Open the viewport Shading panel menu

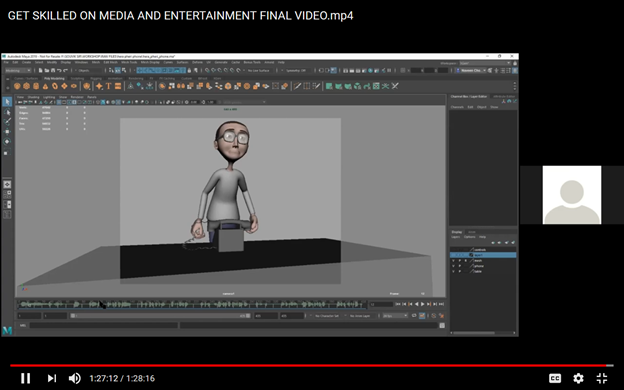coord(33,97)
